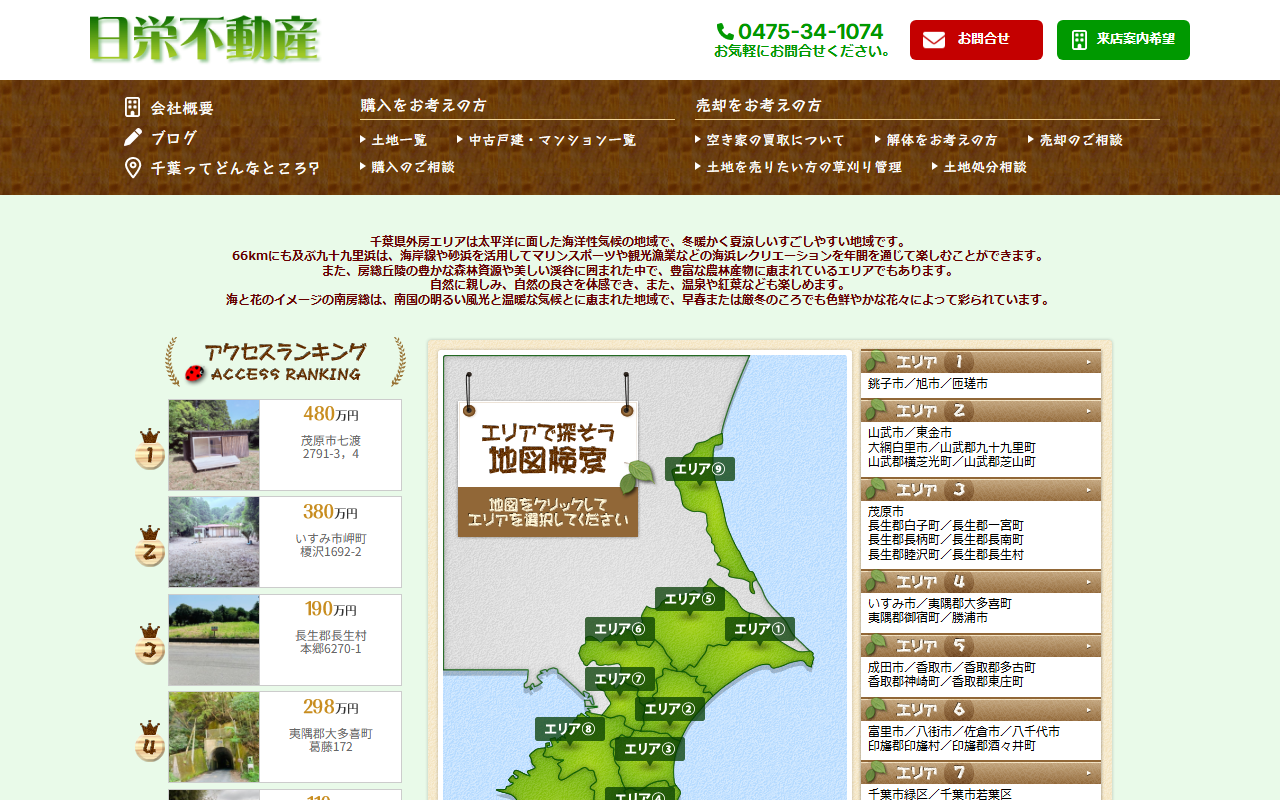Viewport: 1280px width, 800px height.
Task: Select the エリア② marker on the map
Action: [670, 709]
